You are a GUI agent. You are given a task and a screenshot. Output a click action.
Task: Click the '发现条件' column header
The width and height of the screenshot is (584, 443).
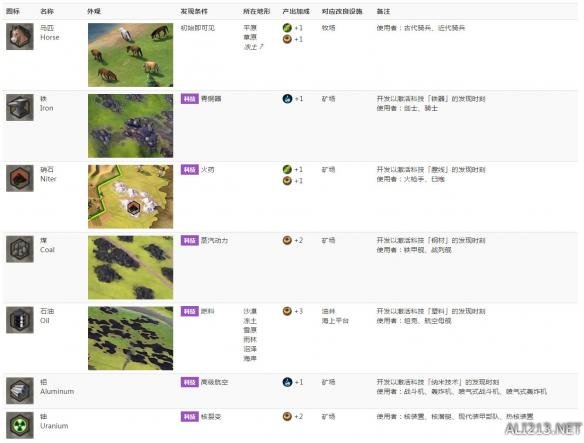(x=194, y=11)
